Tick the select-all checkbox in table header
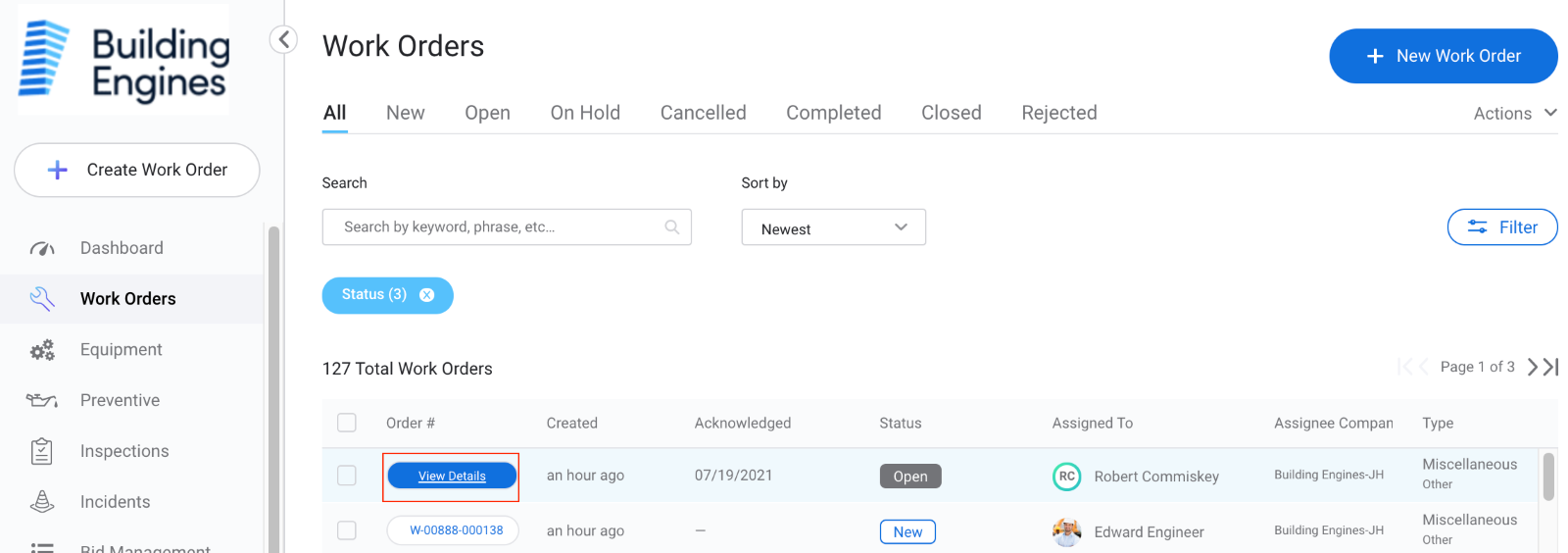 pos(347,423)
